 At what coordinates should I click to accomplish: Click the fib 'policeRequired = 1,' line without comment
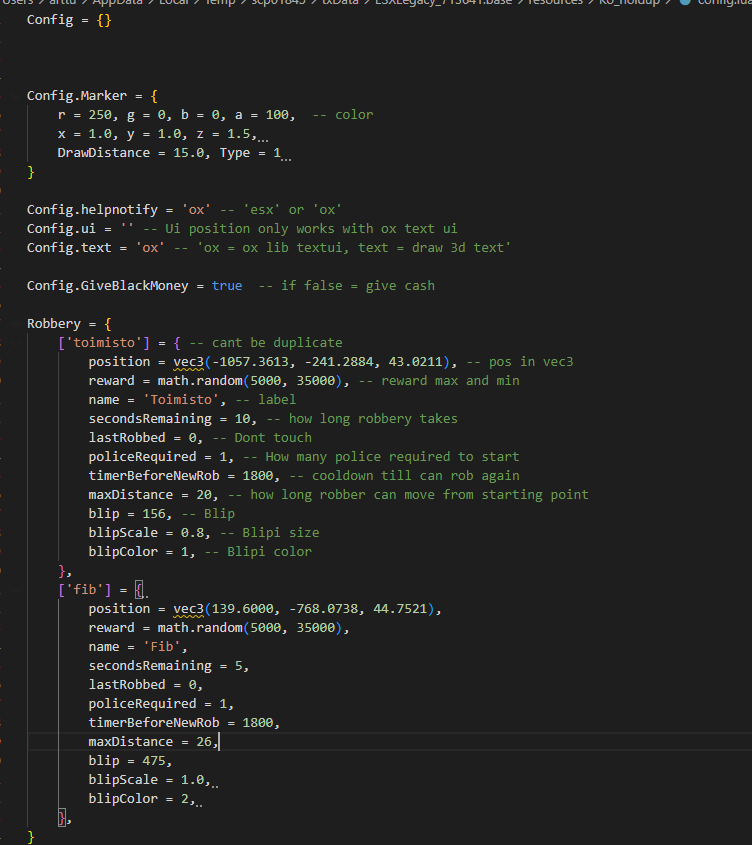coord(161,704)
